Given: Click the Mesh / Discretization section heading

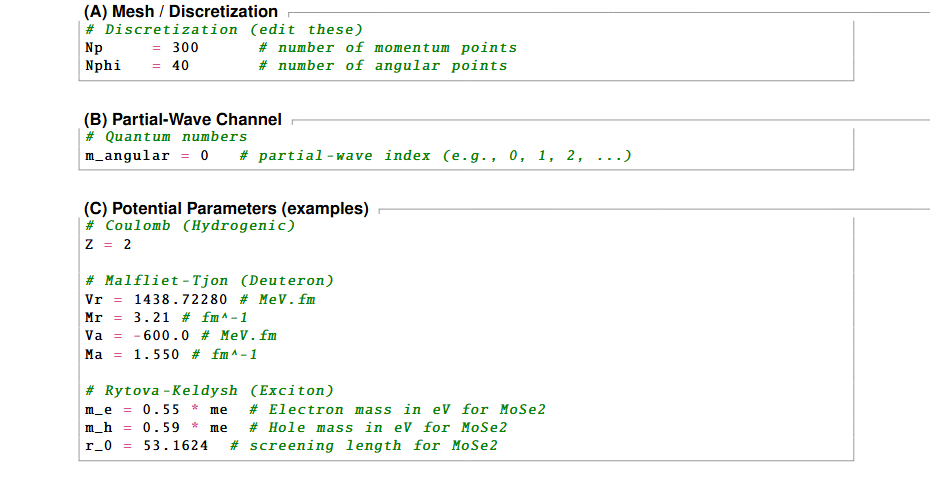Looking at the screenshot, I should (x=181, y=12).
